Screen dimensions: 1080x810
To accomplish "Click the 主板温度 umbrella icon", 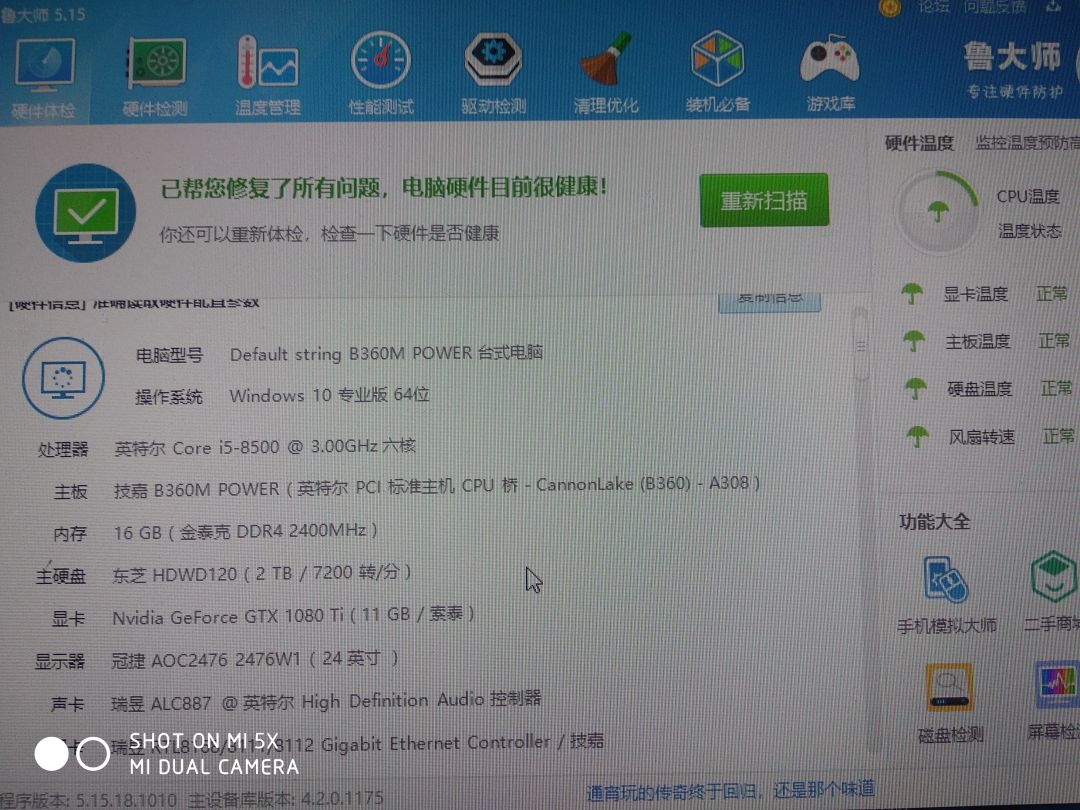I will (914, 341).
